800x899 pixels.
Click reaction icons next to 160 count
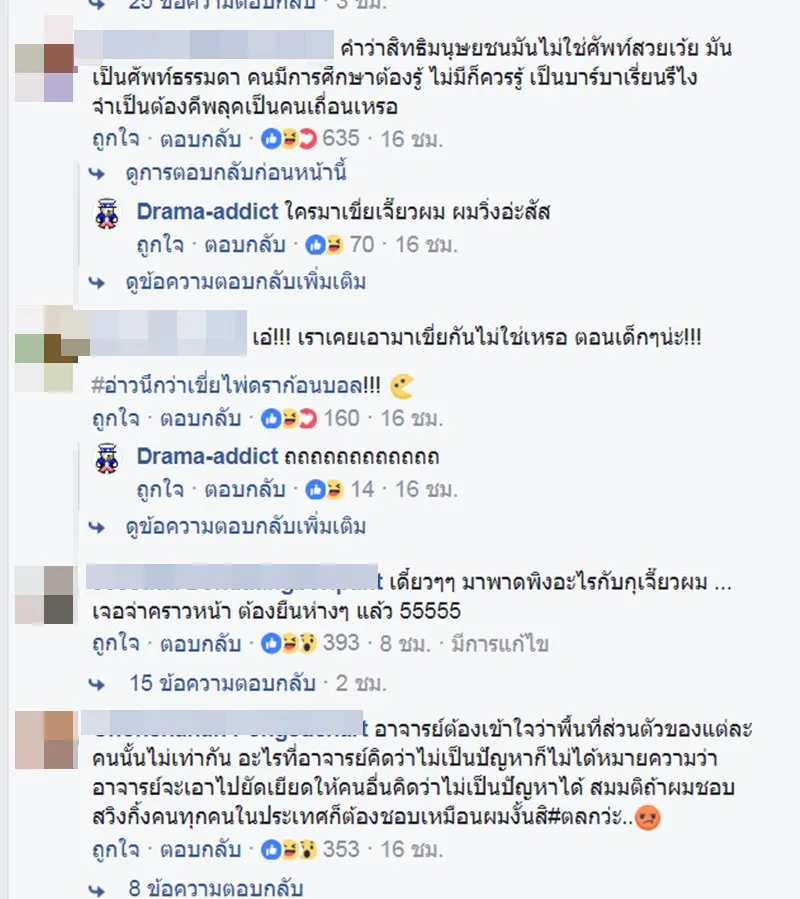pyautogui.click(x=289, y=419)
